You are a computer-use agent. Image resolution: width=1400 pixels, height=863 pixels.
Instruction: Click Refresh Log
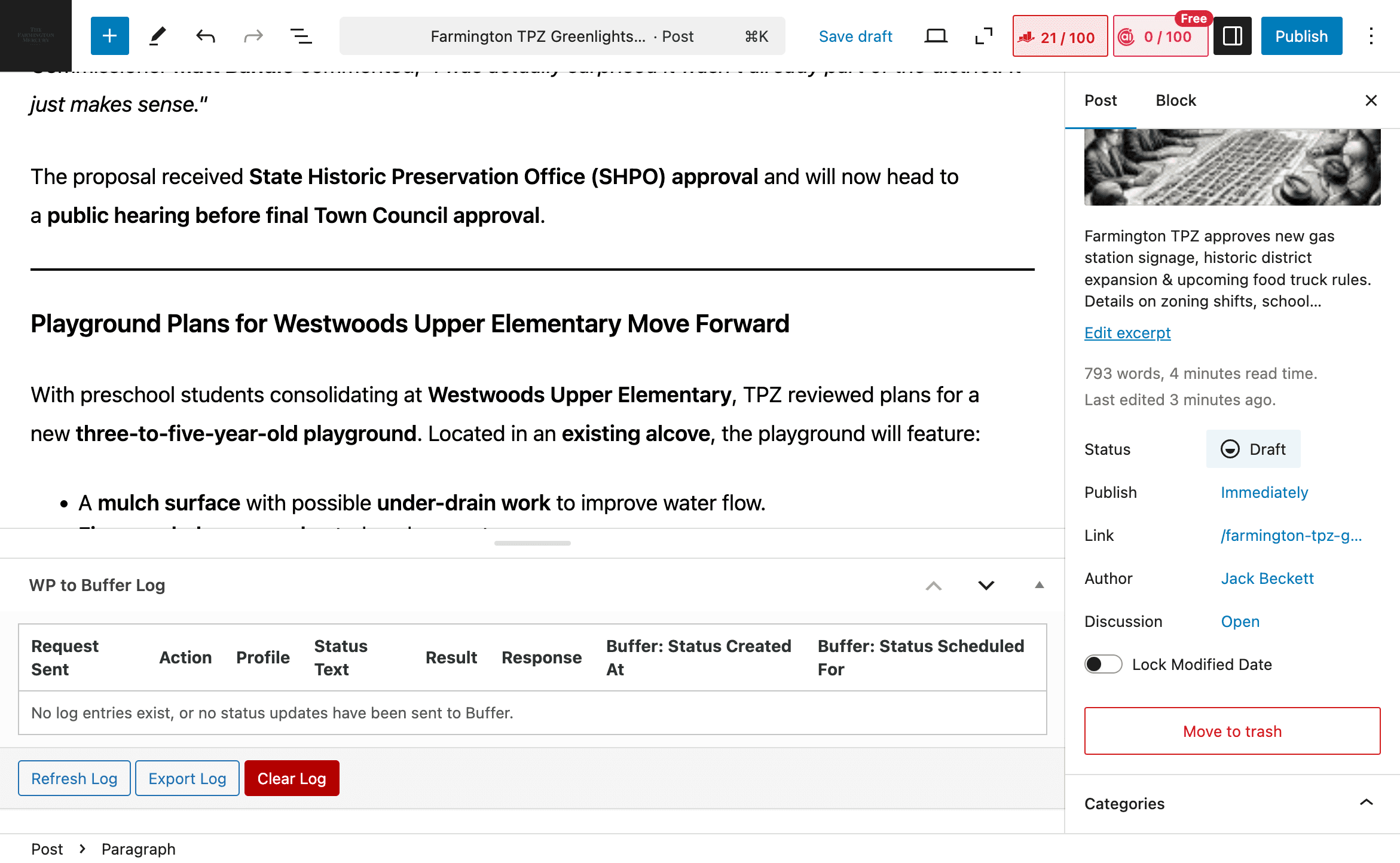[74, 778]
